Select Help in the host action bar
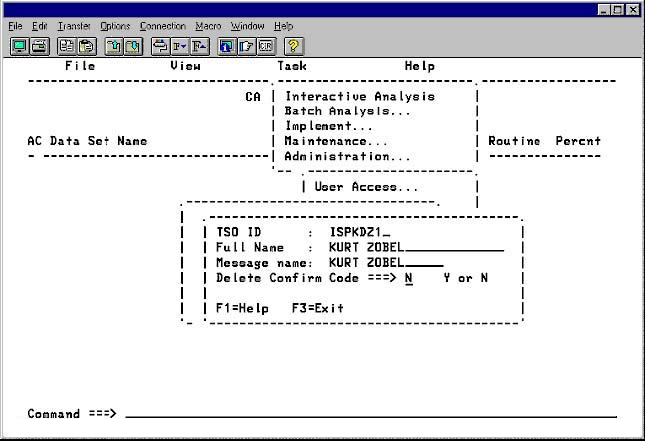 [420, 66]
